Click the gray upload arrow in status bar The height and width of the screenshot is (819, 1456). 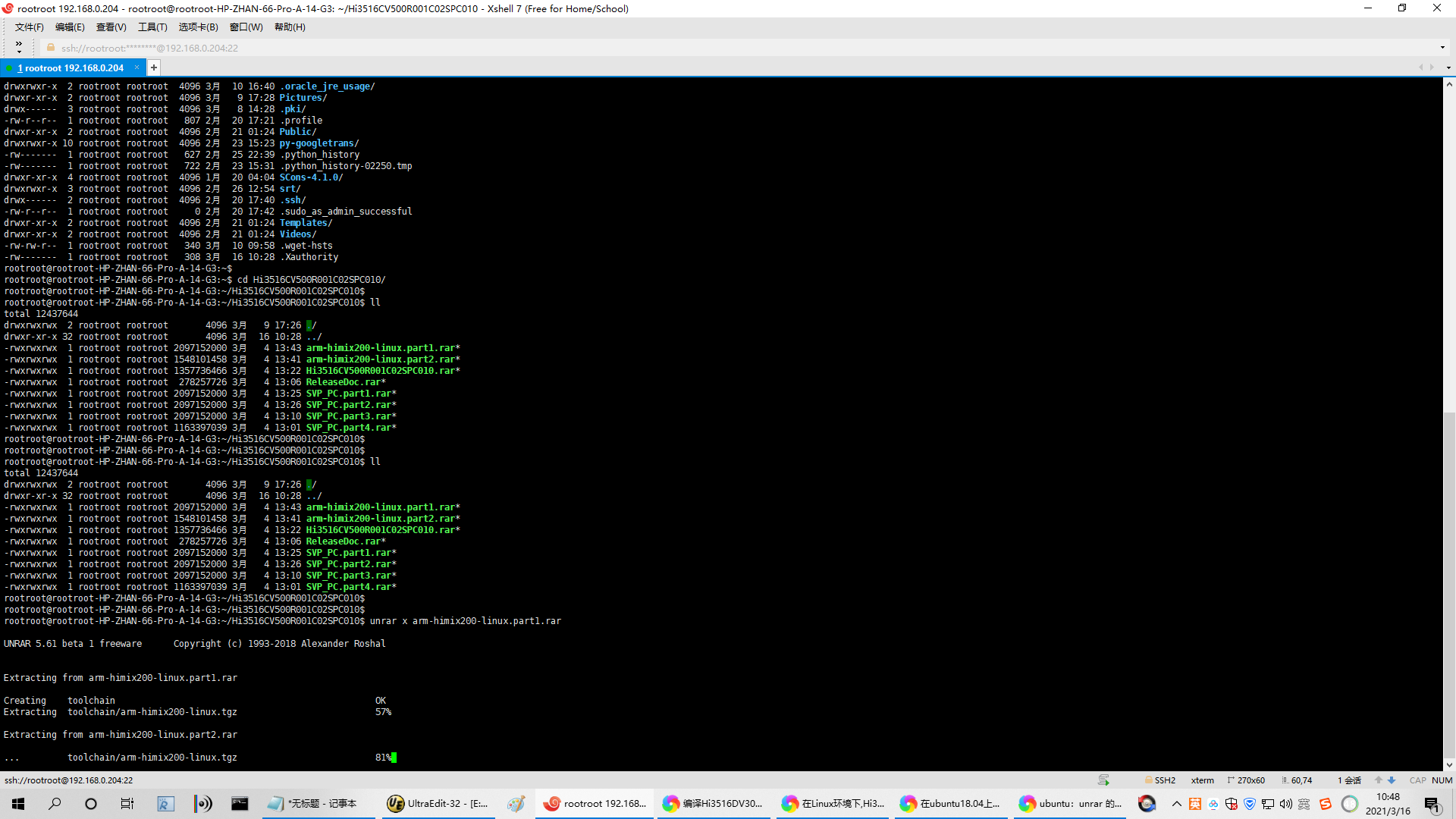pyautogui.click(x=1379, y=780)
